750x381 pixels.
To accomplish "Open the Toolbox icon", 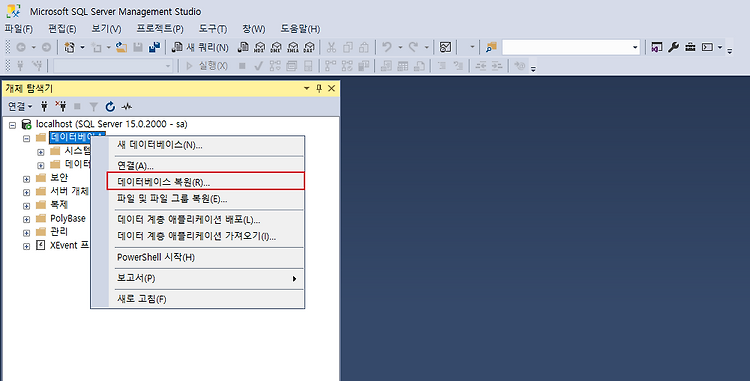I will pos(690,47).
